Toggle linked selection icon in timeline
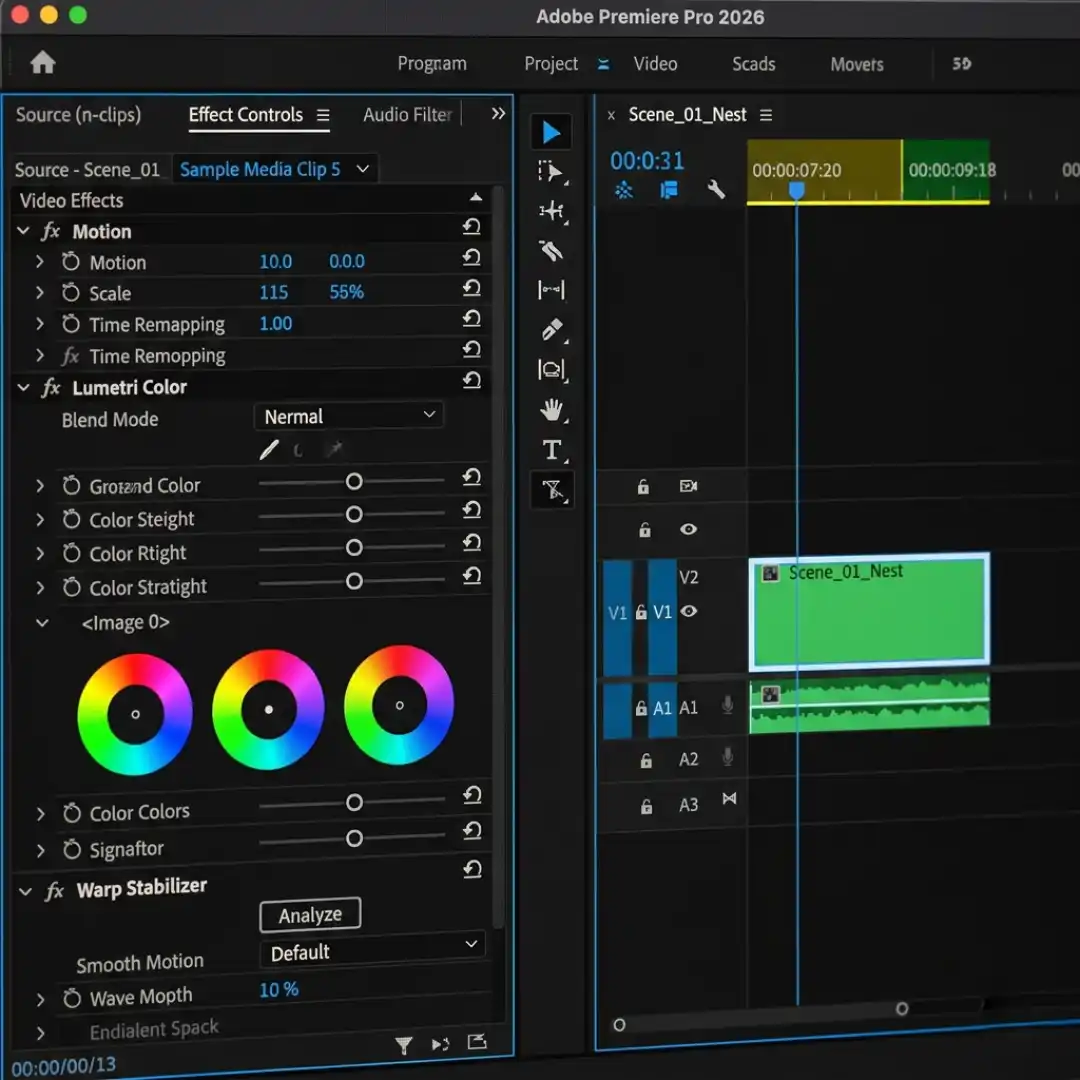The image size is (1080, 1080). point(668,189)
